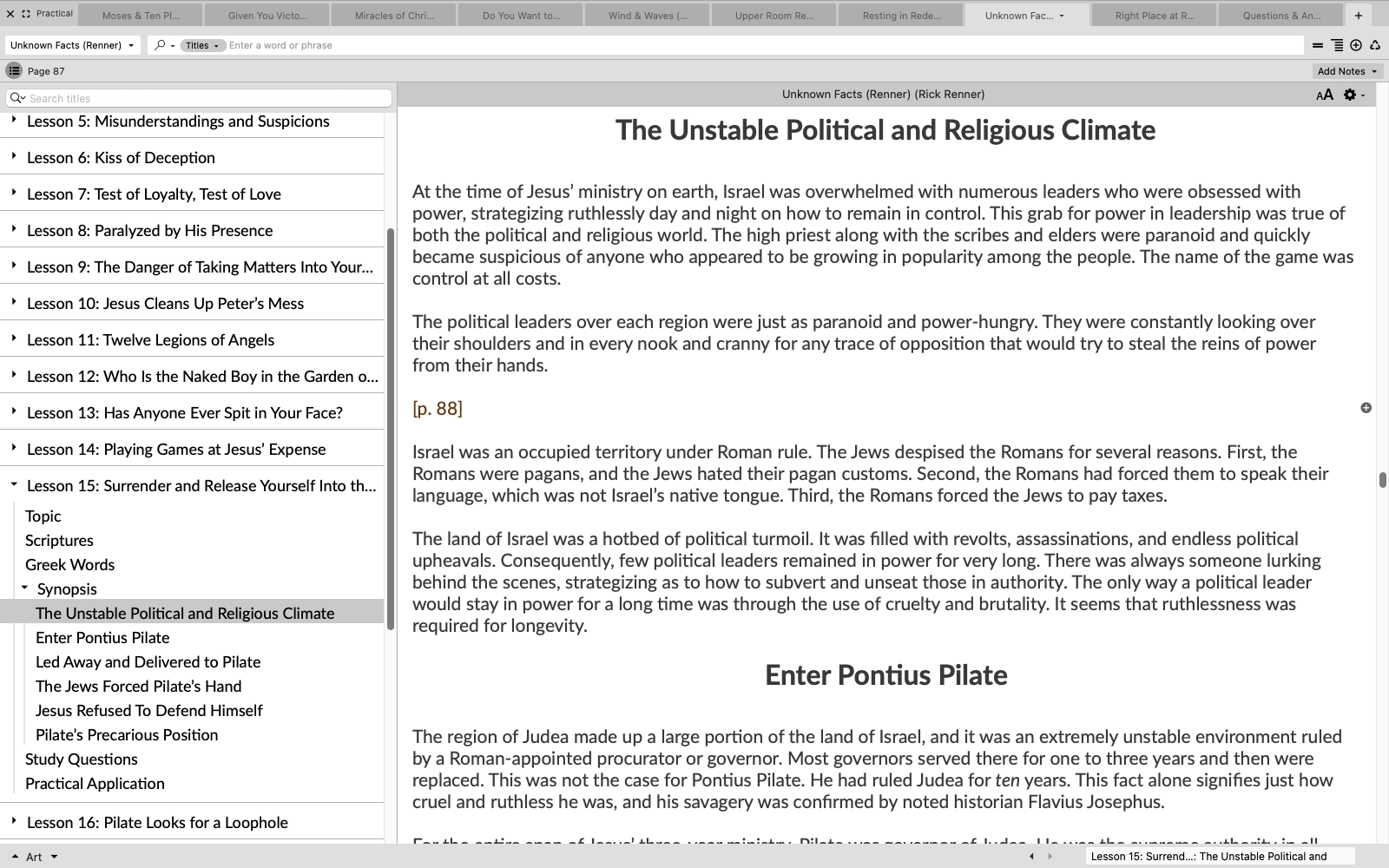Click the Practical workspace zone title
The width and height of the screenshot is (1389, 868).
click(55, 14)
